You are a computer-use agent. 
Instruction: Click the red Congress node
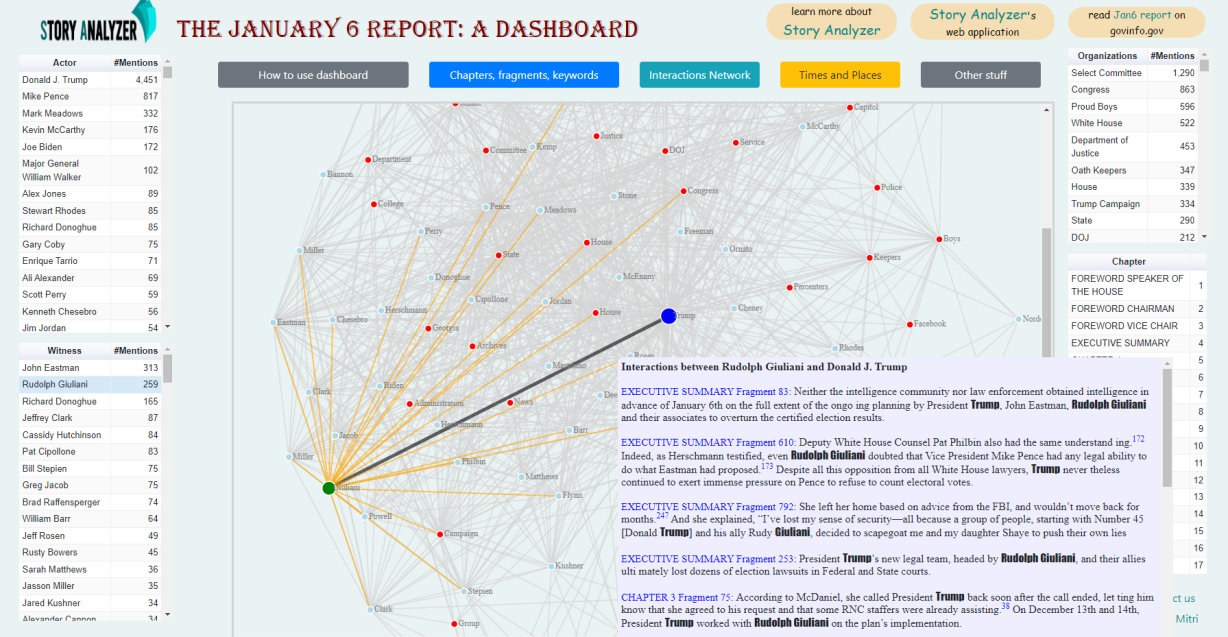tap(684, 191)
